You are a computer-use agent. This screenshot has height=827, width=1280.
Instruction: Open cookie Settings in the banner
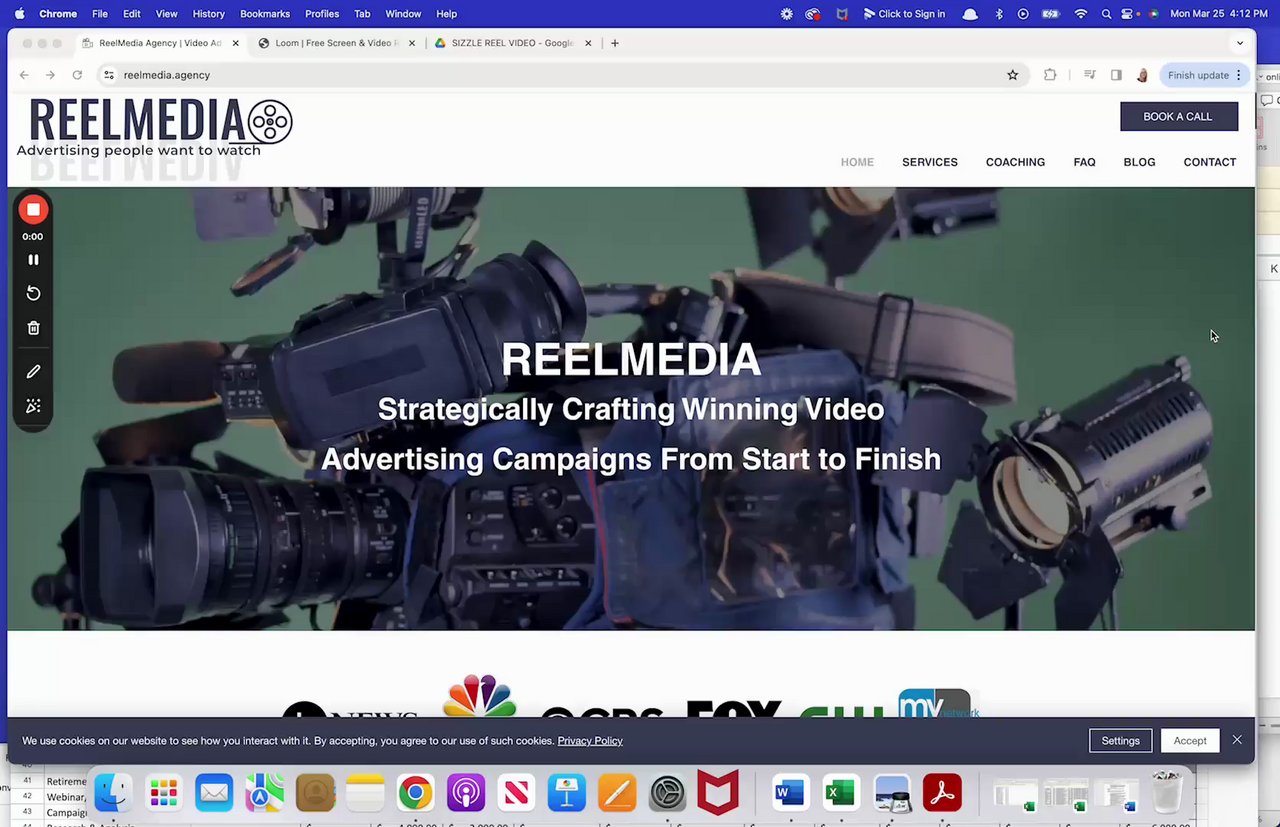pos(1120,741)
